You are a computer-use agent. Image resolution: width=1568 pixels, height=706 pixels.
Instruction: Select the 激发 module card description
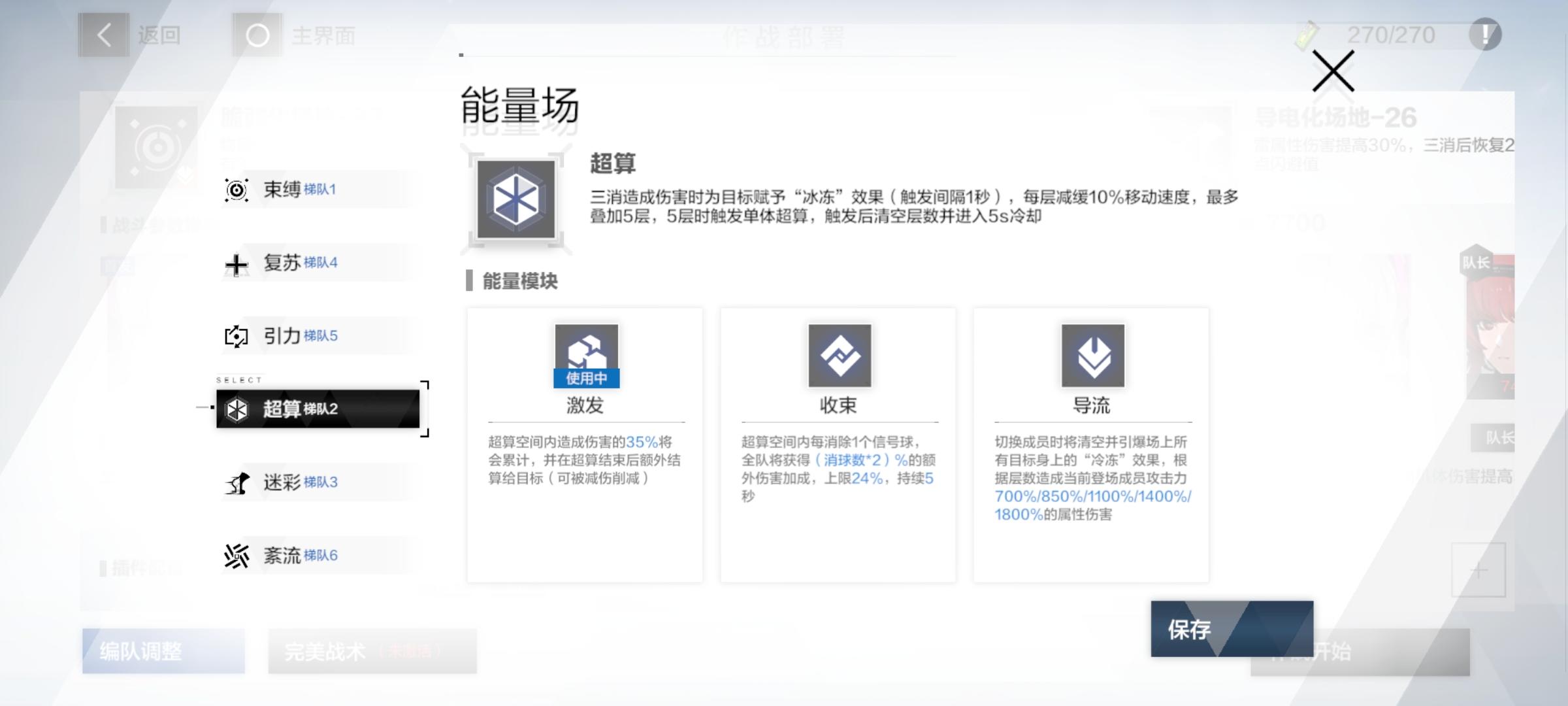(585, 460)
